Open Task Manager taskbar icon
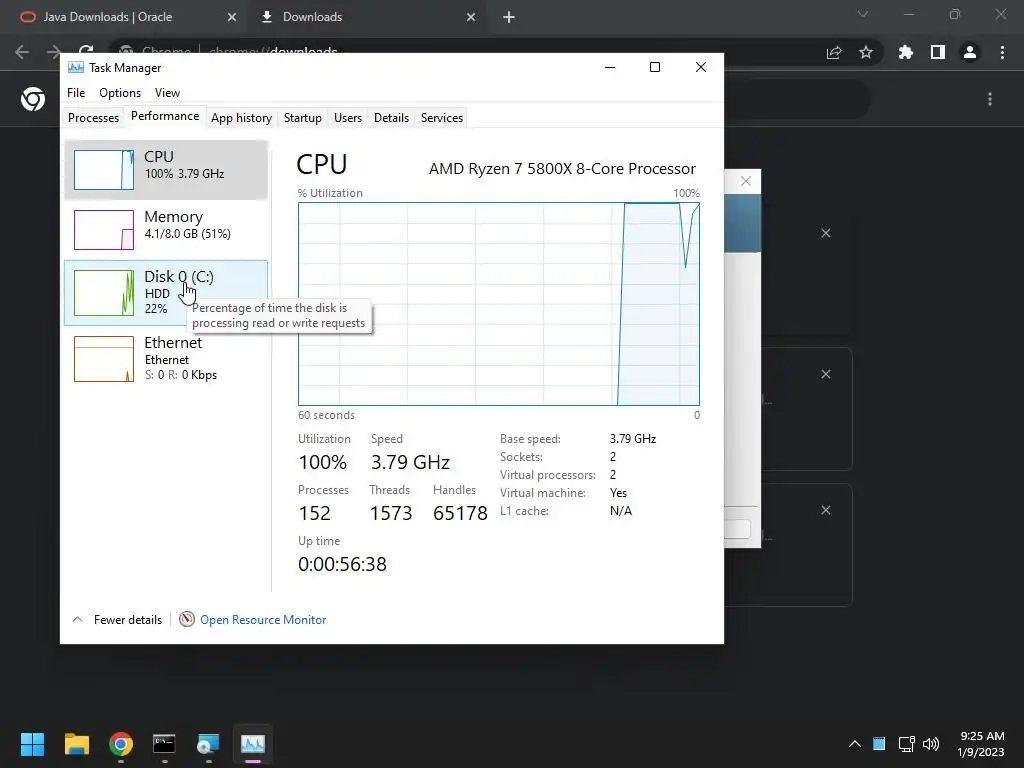This screenshot has height=768, width=1024. 253,744
